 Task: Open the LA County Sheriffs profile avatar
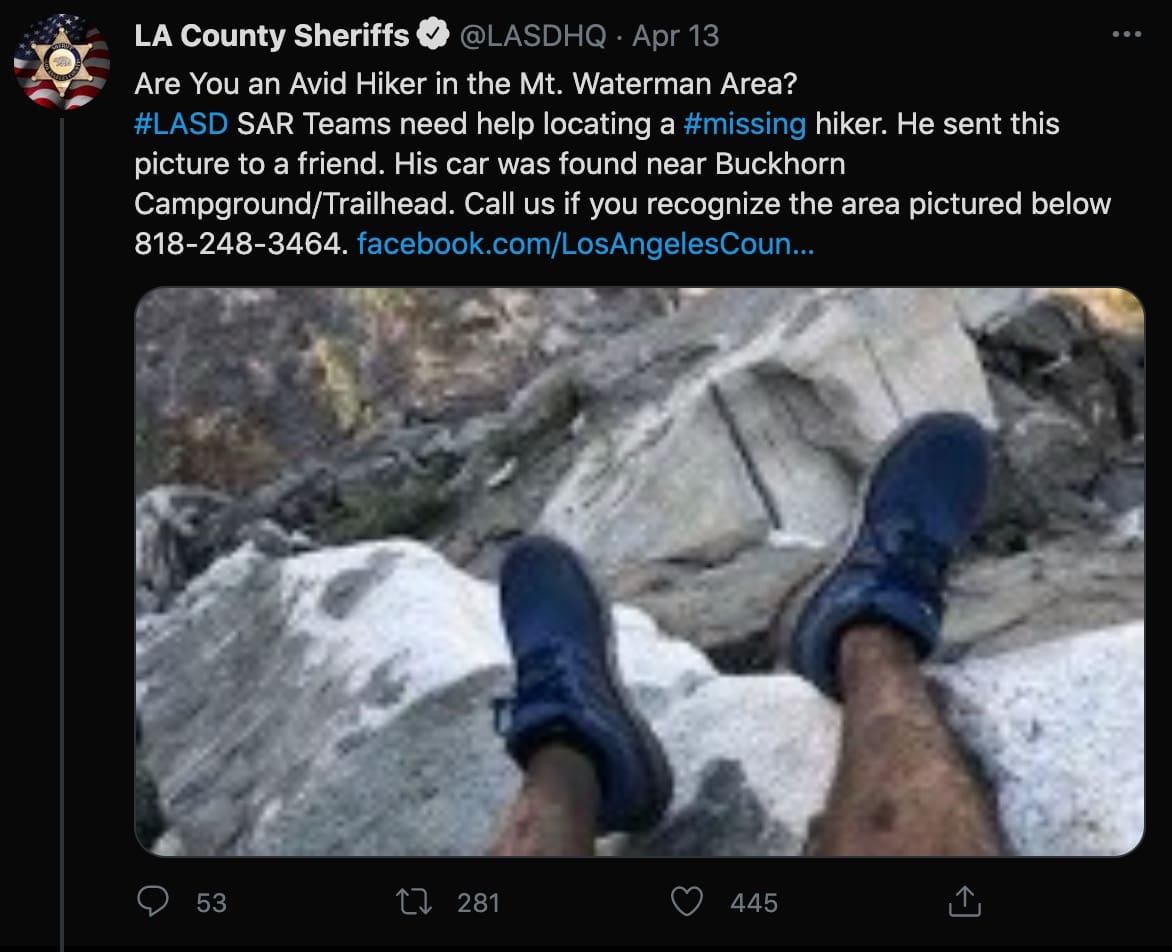(x=61, y=62)
